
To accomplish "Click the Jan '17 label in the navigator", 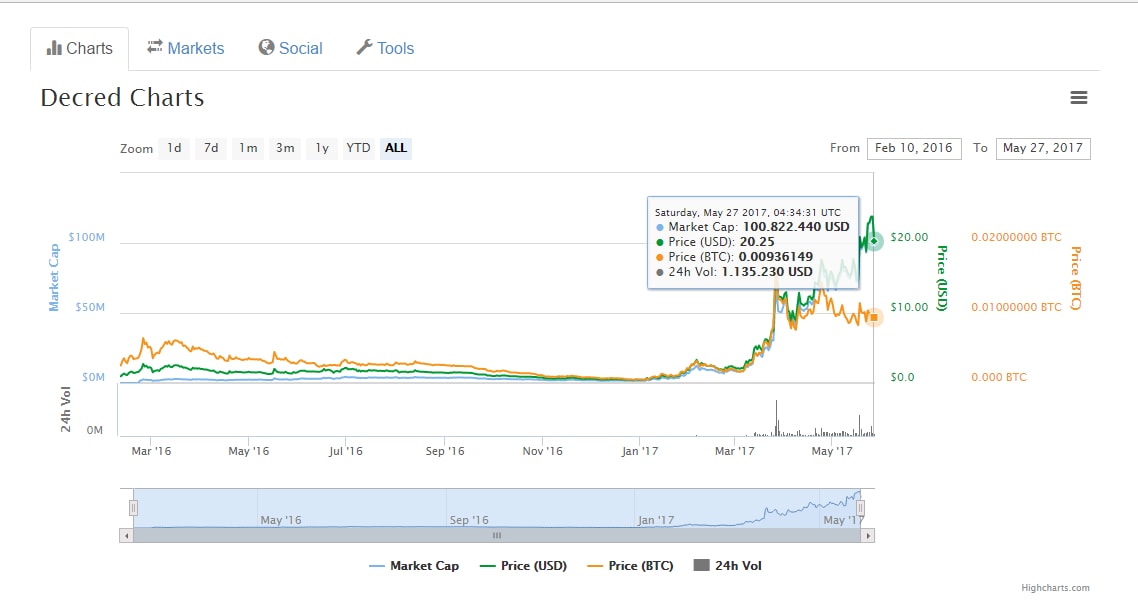I will [656, 520].
